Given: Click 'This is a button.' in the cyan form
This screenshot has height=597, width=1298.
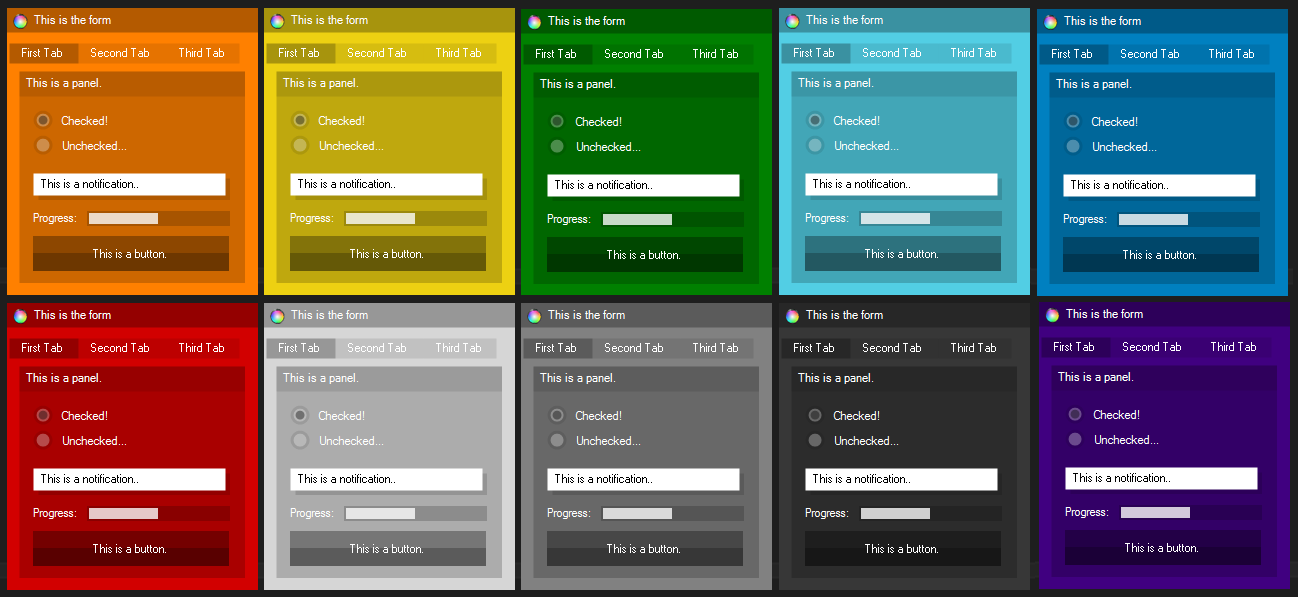Looking at the screenshot, I should (x=903, y=254).
